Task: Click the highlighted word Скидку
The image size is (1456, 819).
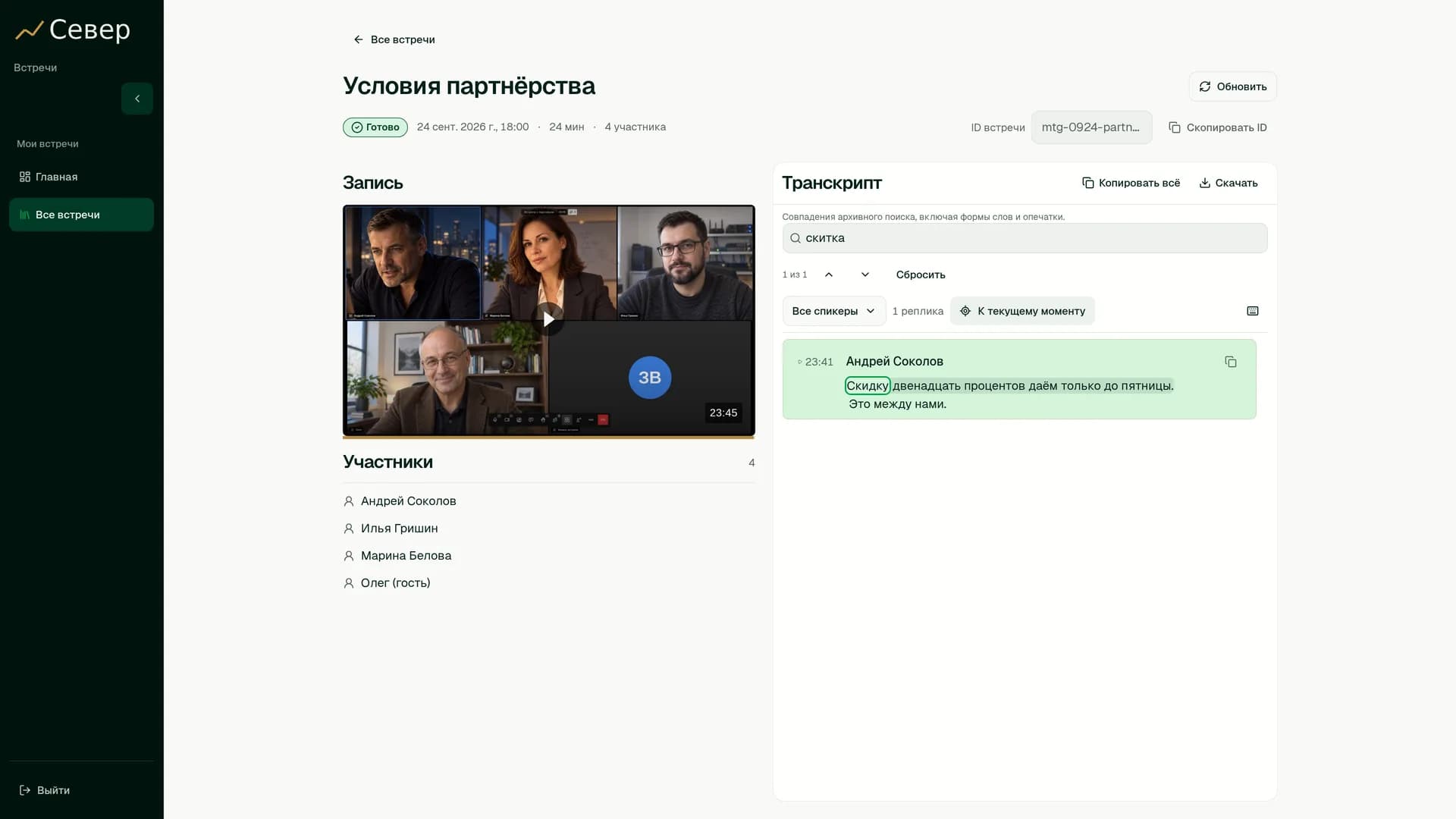Action: click(x=868, y=386)
